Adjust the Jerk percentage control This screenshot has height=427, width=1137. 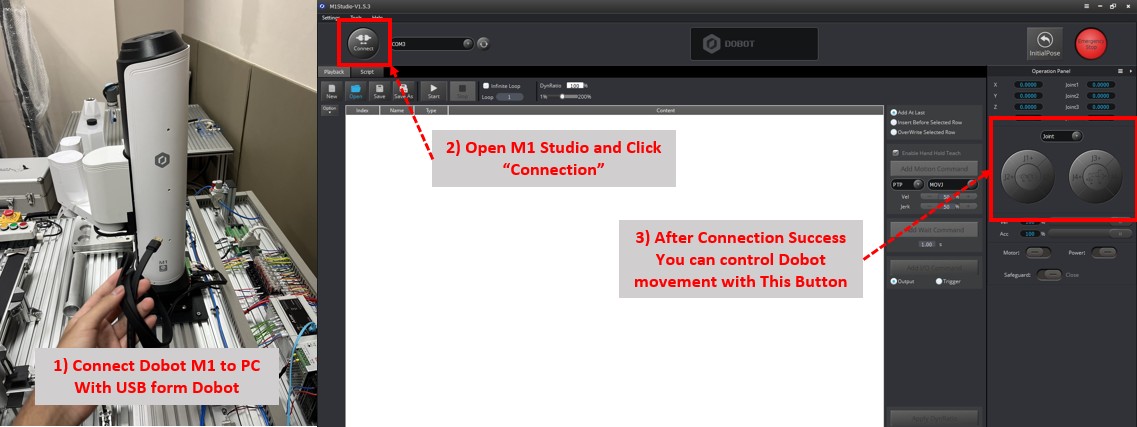tap(949, 206)
